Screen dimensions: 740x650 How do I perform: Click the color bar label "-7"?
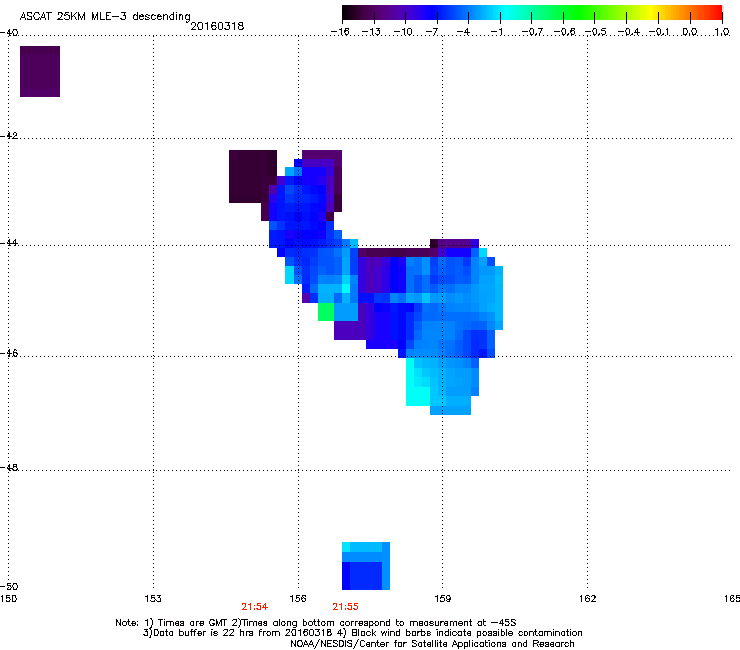(x=432, y=32)
